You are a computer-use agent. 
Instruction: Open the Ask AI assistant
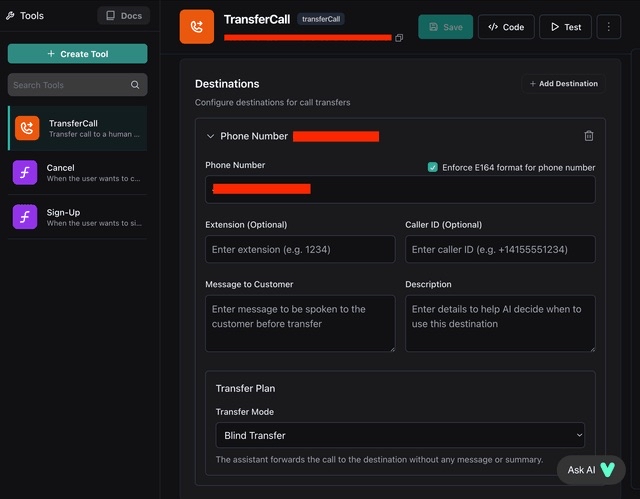(x=591, y=470)
